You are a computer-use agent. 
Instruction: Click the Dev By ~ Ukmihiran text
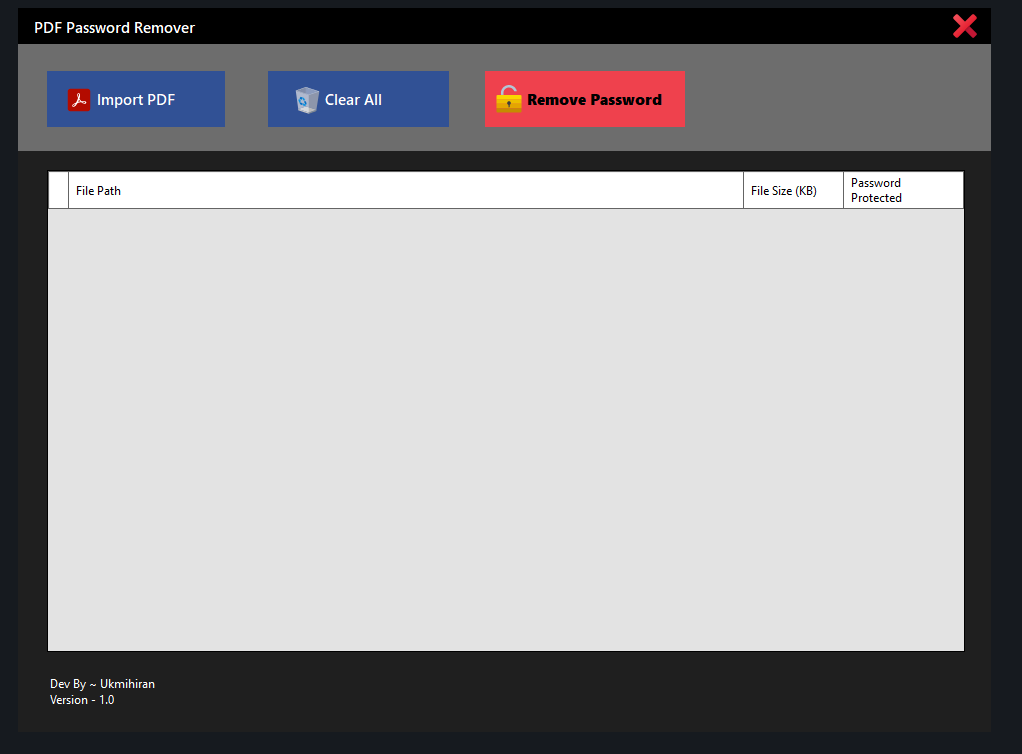pos(102,684)
